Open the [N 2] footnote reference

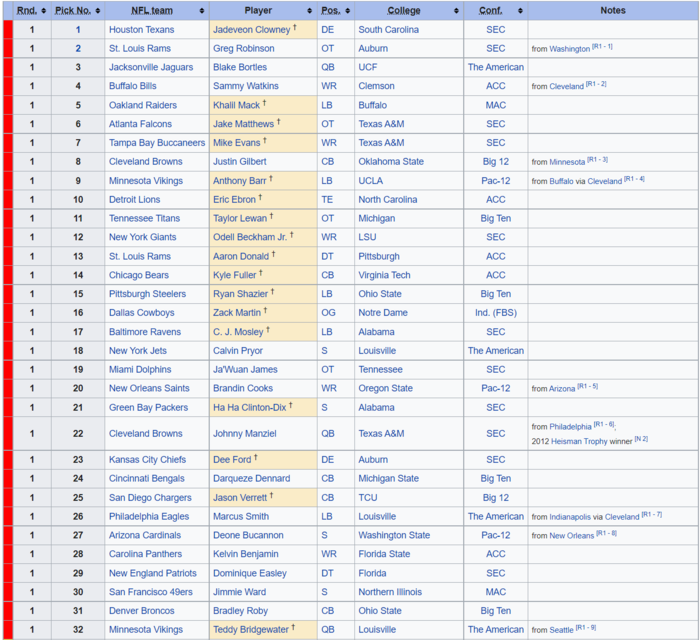[644, 439]
